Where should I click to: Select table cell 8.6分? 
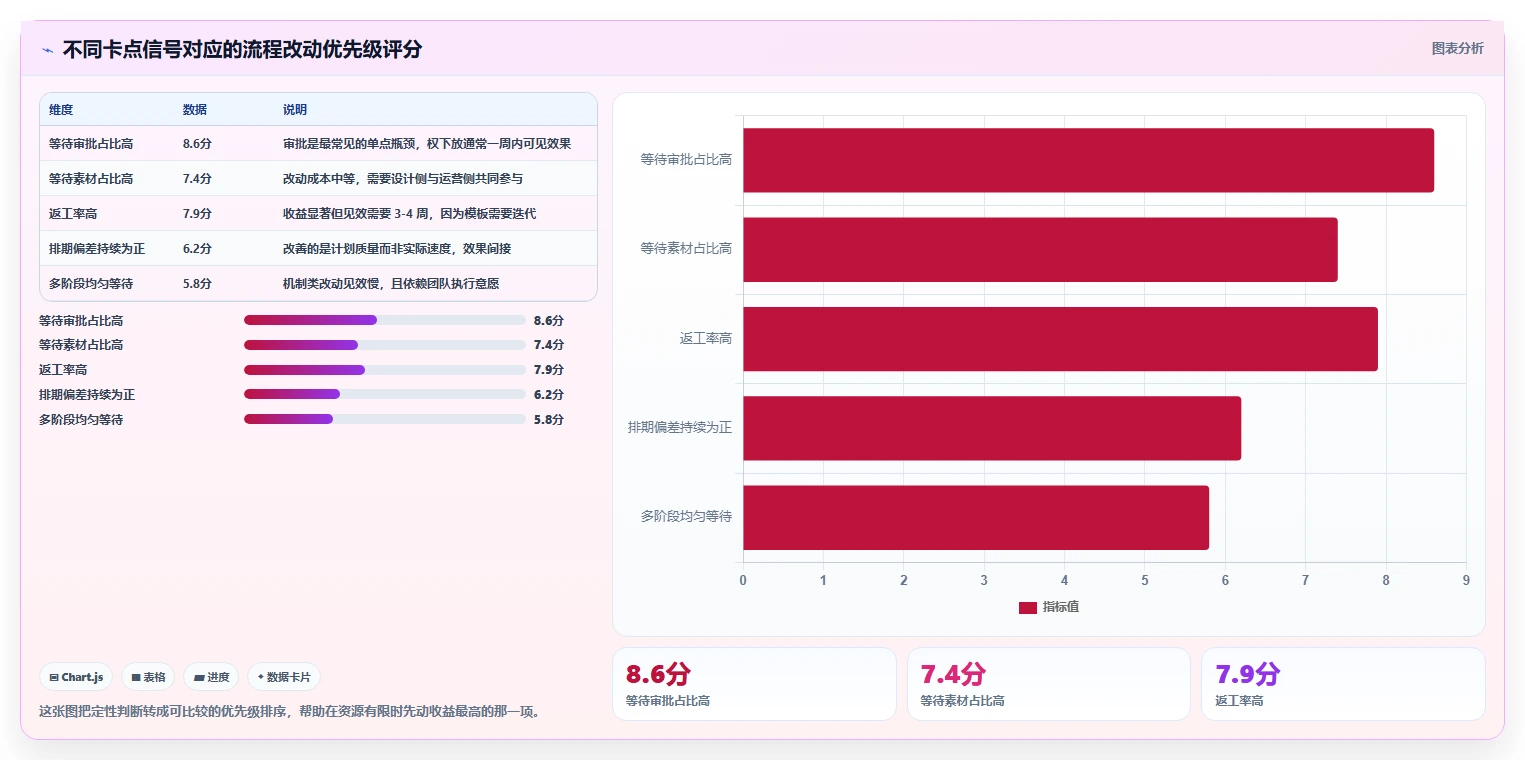[197, 143]
